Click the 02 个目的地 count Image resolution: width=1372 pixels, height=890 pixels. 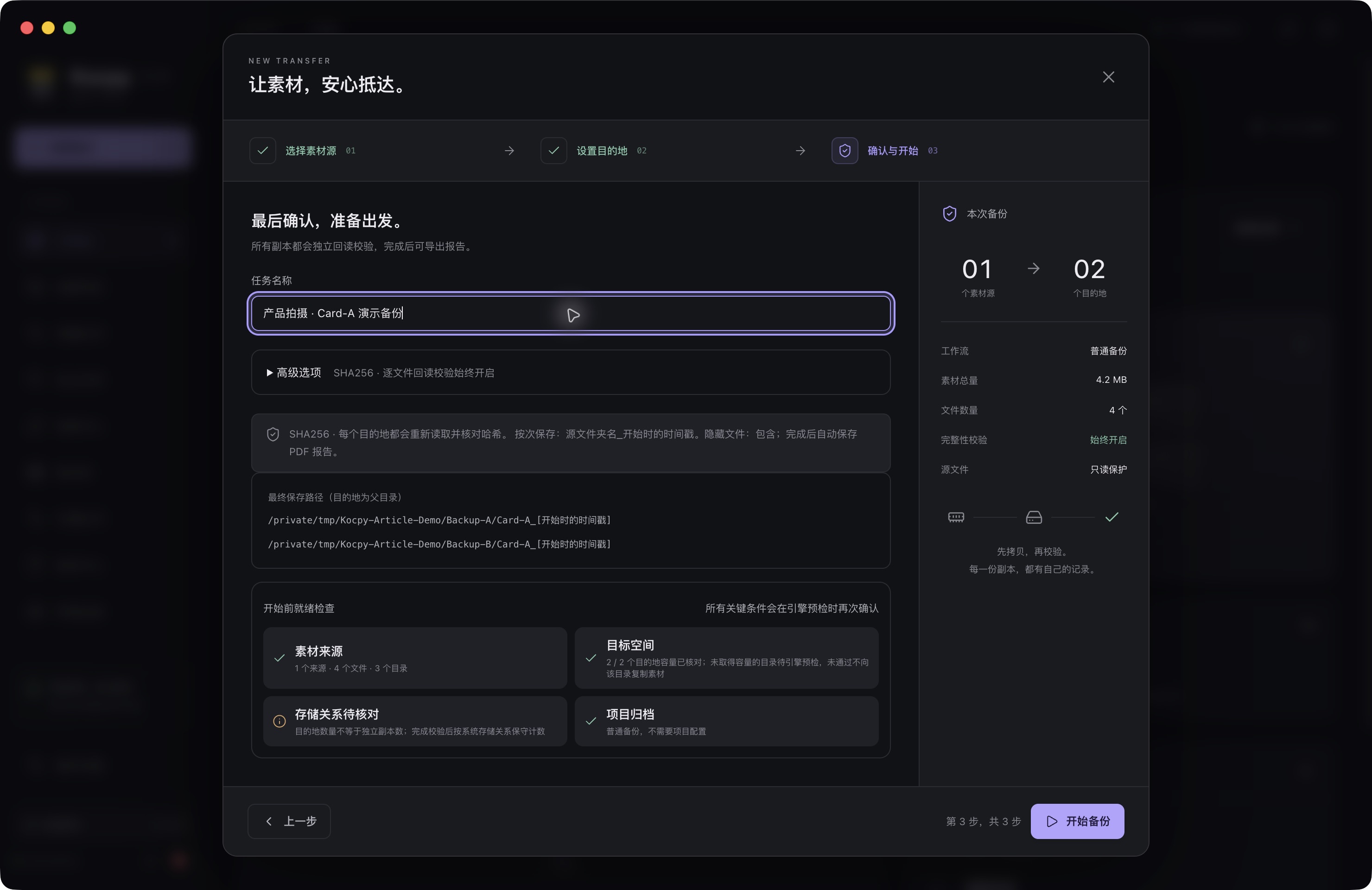pos(1090,277)
